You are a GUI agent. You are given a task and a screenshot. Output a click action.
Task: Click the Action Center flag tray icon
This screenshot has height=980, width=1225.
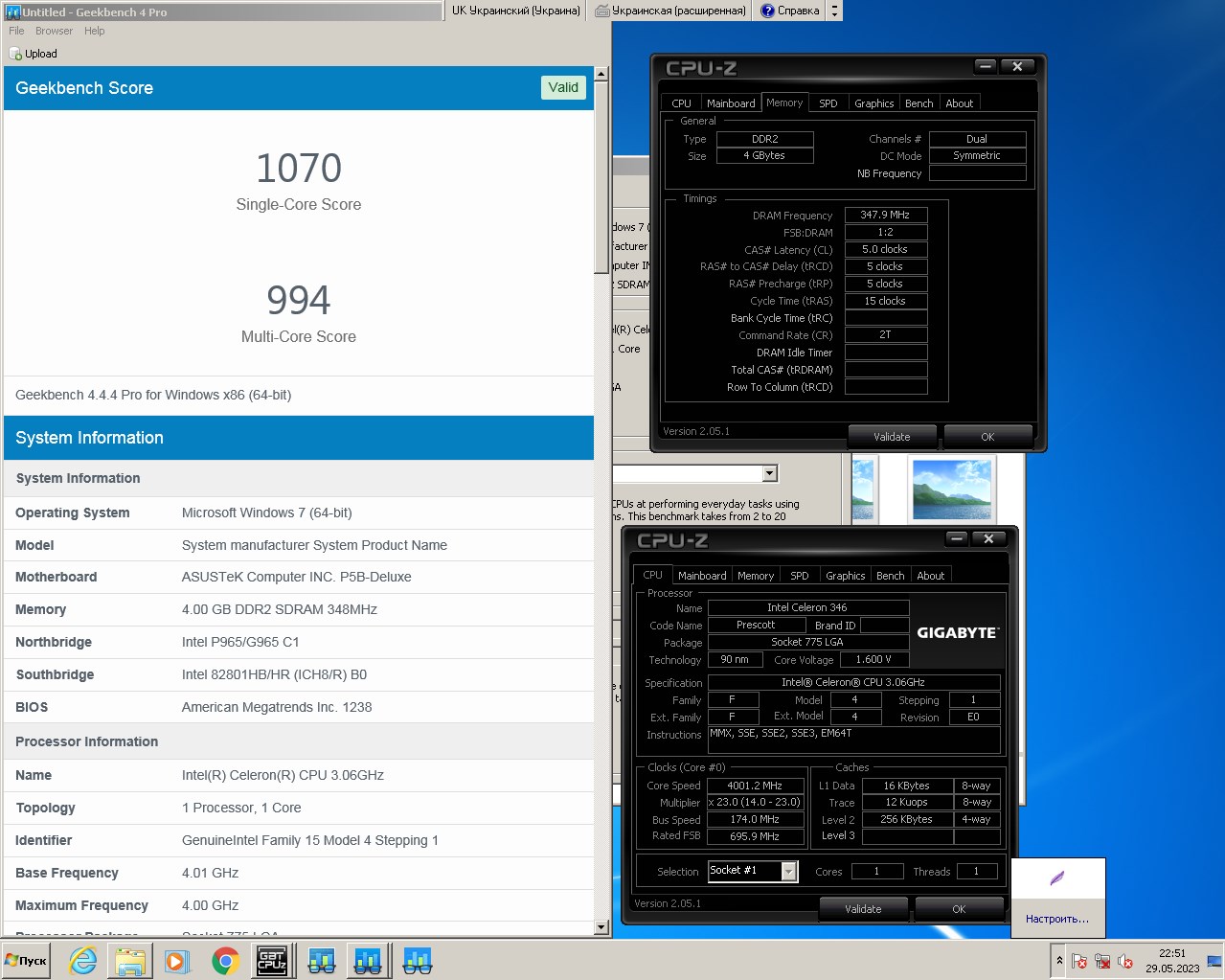1079,961
